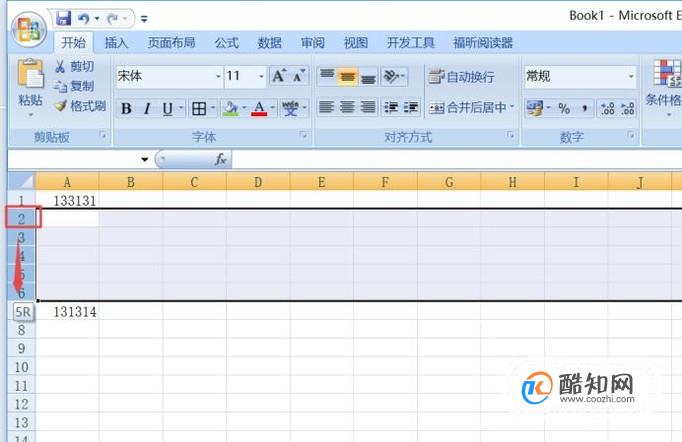
Task: Select cell A1 containing 133131
Action: pos(67,201)
